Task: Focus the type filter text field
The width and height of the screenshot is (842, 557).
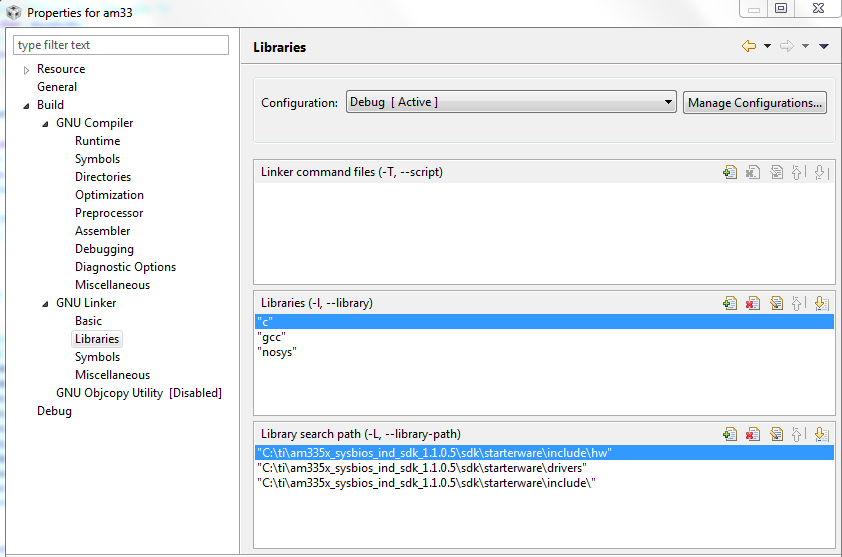Action: coord(121,45)
